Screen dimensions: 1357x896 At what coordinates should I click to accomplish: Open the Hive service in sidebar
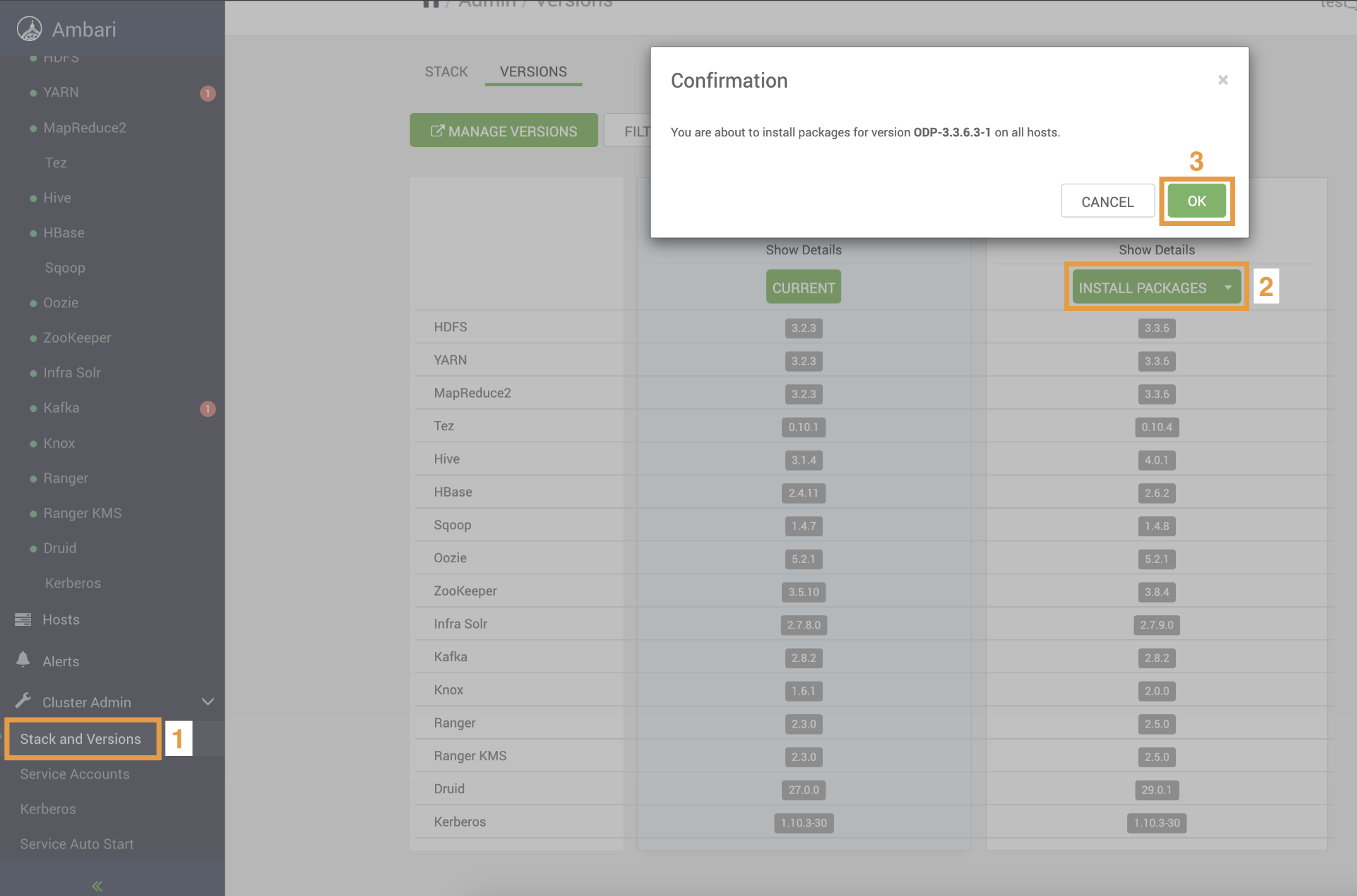click(x=57, y=198)
